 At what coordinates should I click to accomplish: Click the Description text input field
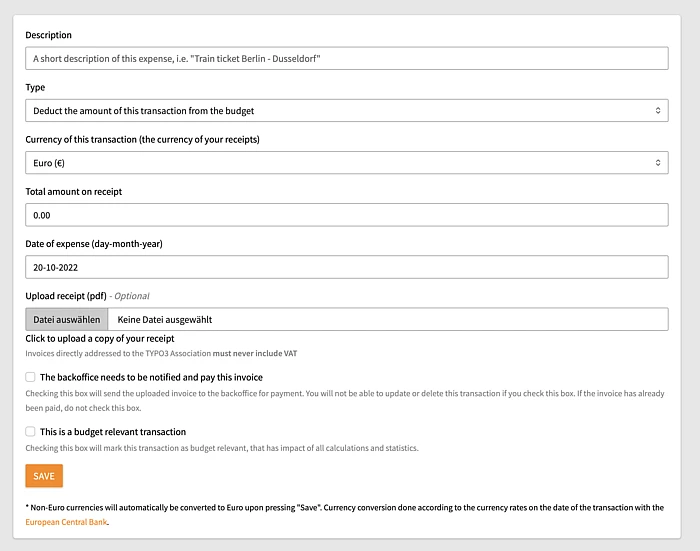click(346, 59)
